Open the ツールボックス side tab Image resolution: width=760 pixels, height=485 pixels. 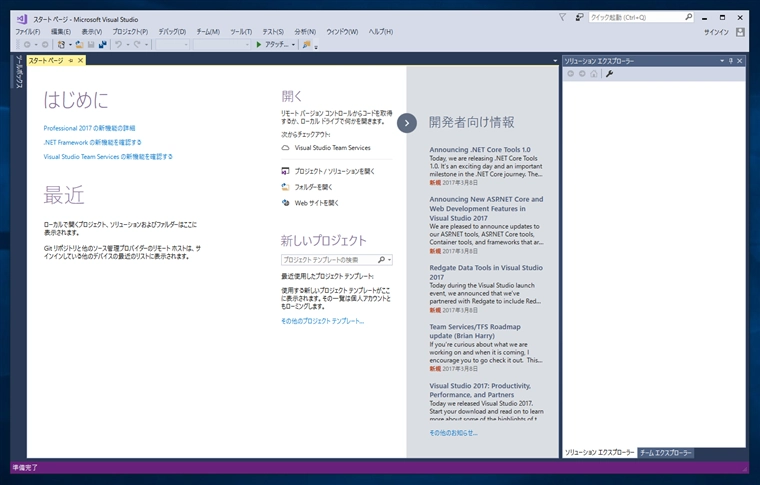click(19, 72)
